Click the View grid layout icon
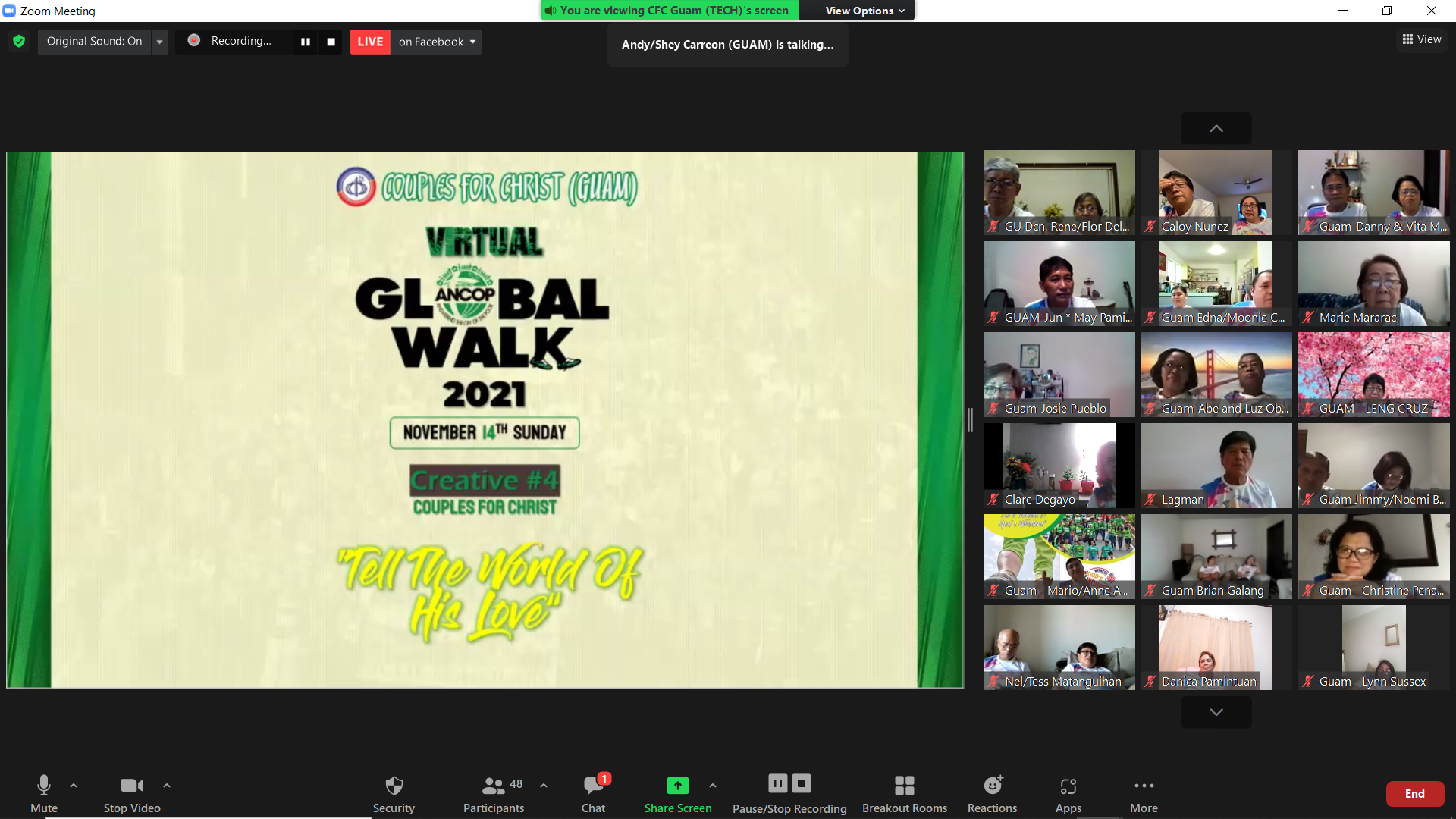1456x819 pixels. tap(1407, 39)
